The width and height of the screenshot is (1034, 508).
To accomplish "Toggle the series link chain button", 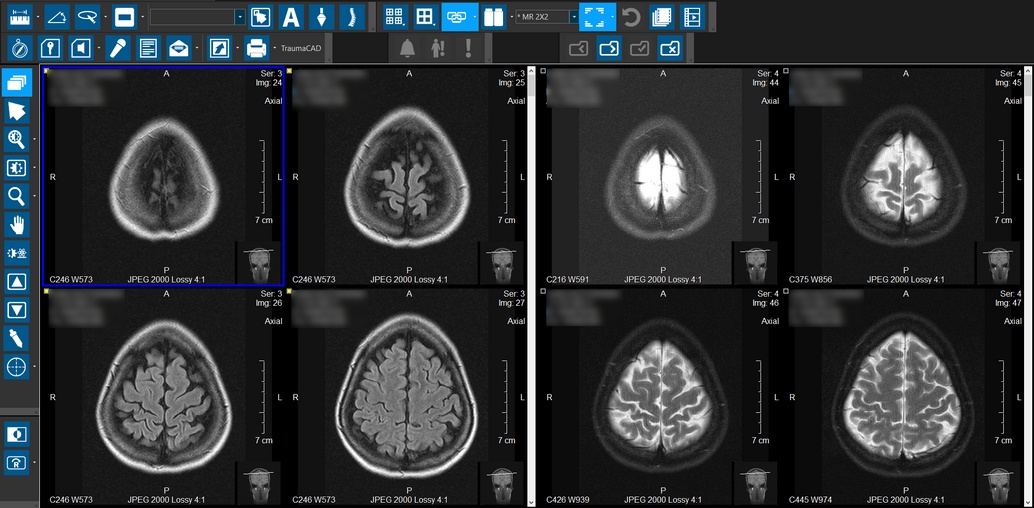I will click(x=456, y=17).
